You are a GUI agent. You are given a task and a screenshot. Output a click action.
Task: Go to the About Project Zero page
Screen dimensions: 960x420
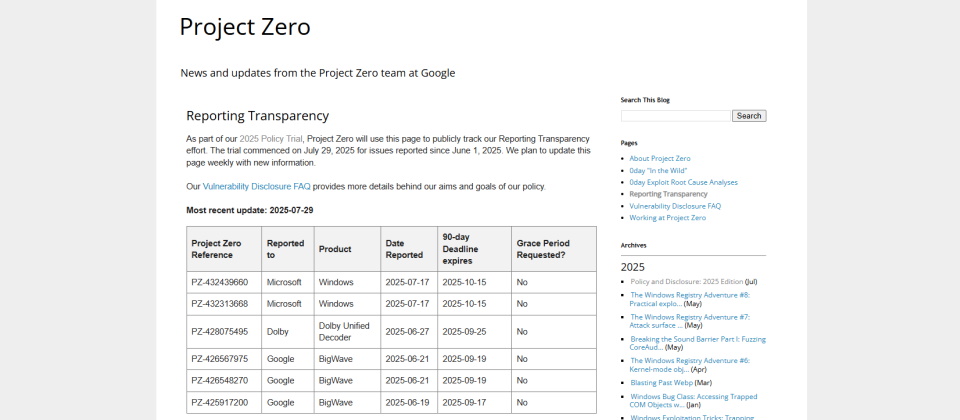coord(660,158)
